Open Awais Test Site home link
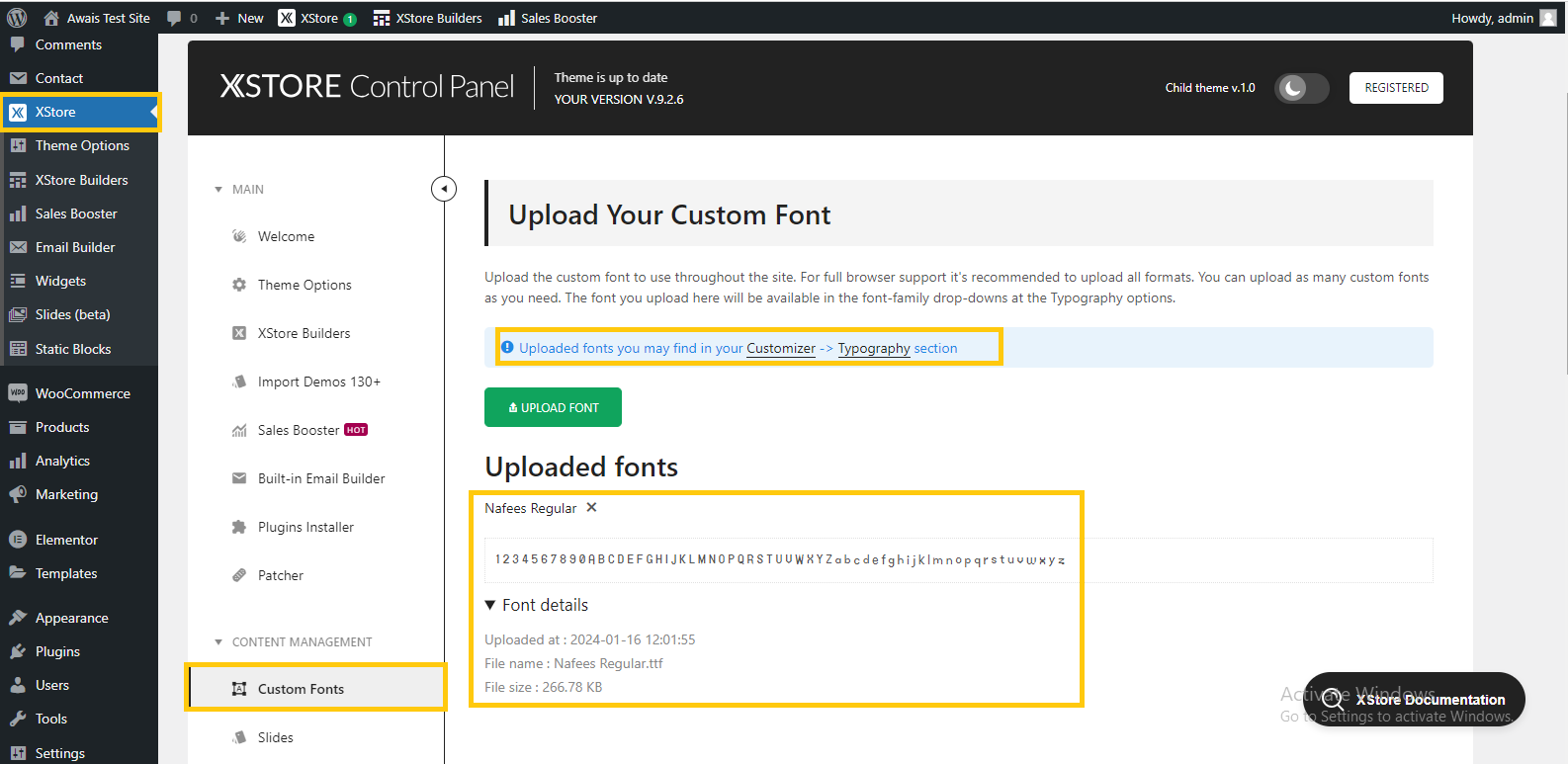This screenshot has width=1568, height=764. click(x=97, y=18)
